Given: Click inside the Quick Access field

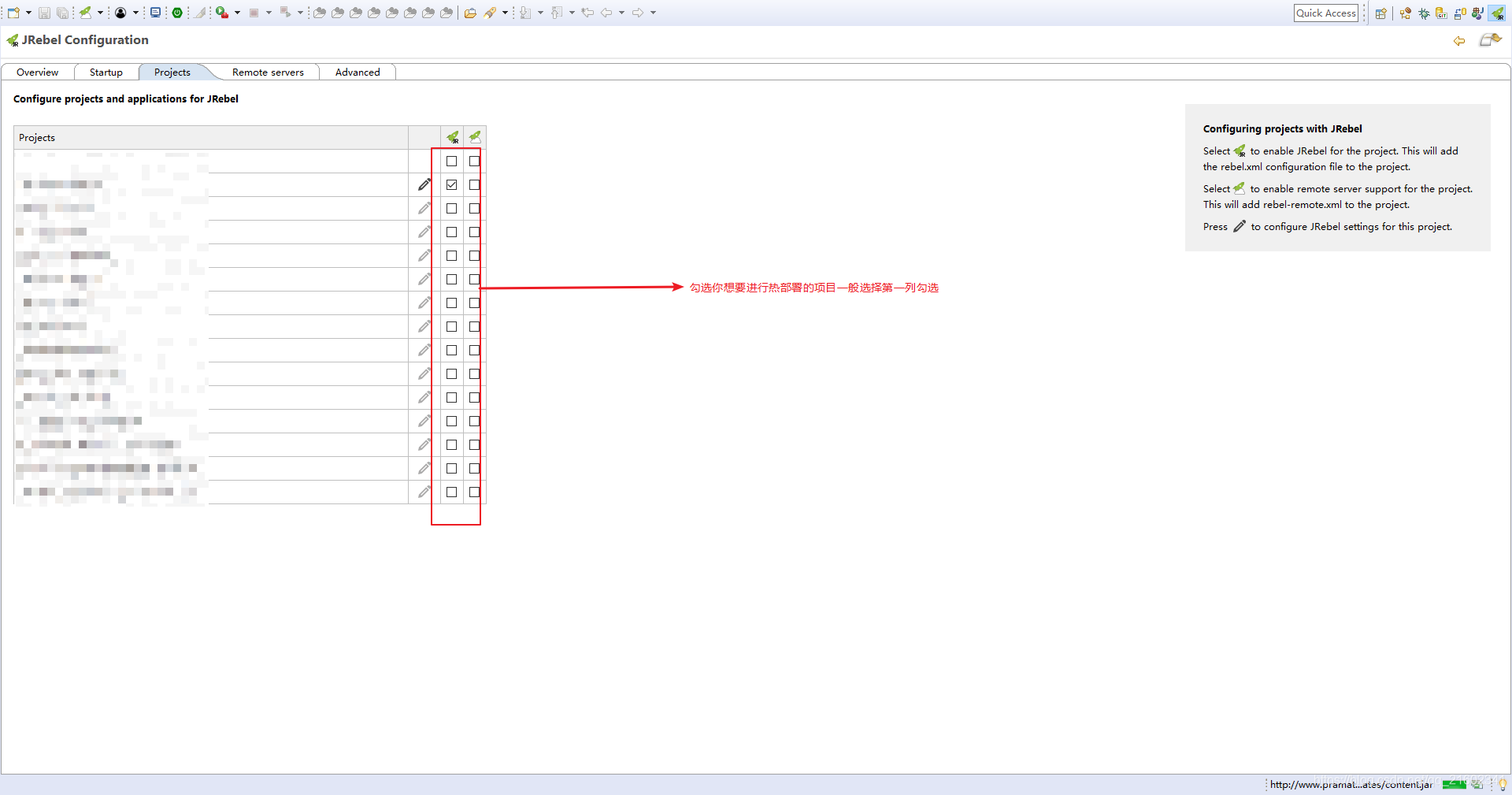Looking at the screenshot, I should pyautogui.click(x=1326, y=13).
